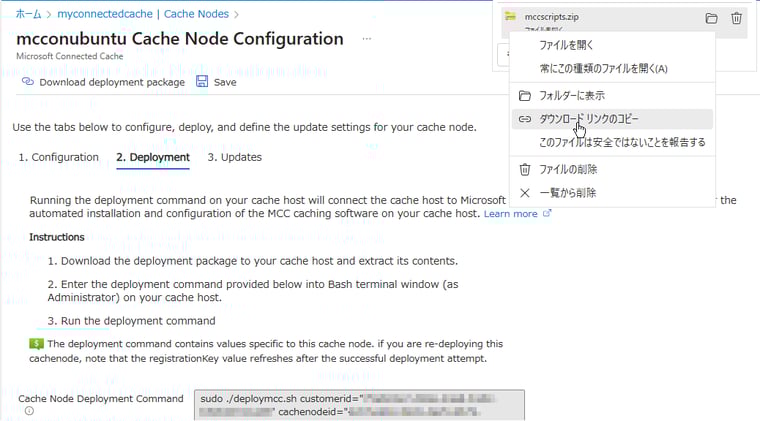Open the Learn more link
760x421 pixels.
pos(510,214)
